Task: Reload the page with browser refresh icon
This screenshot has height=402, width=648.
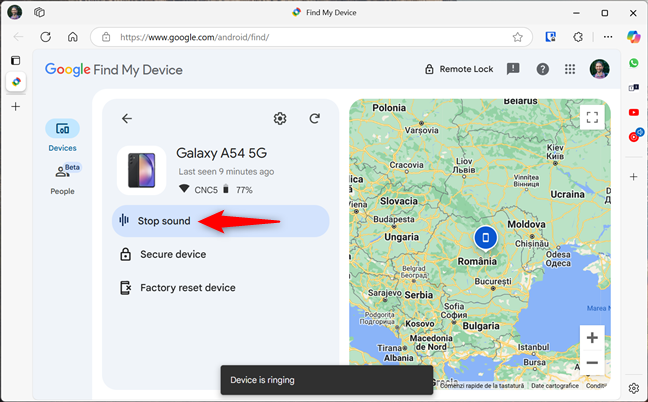Action: (45, 37)
